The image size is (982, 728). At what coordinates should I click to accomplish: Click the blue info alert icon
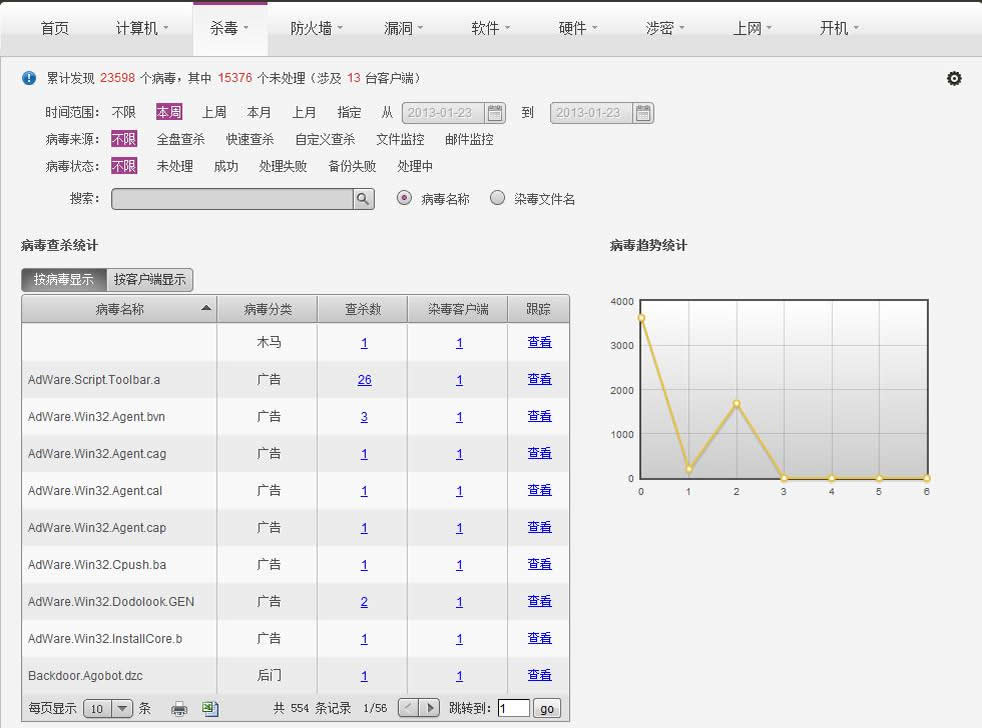pos(29,78)
